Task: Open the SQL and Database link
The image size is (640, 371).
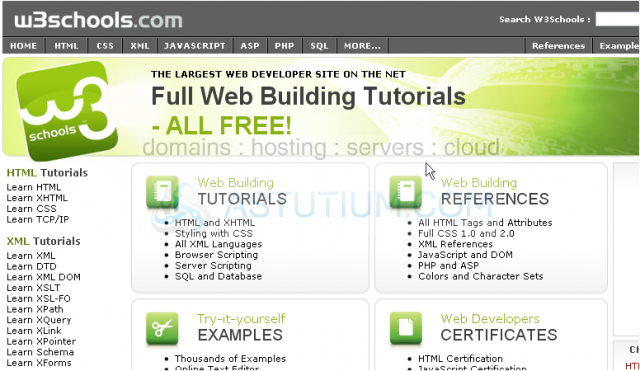Action: [x=218, y=276]
